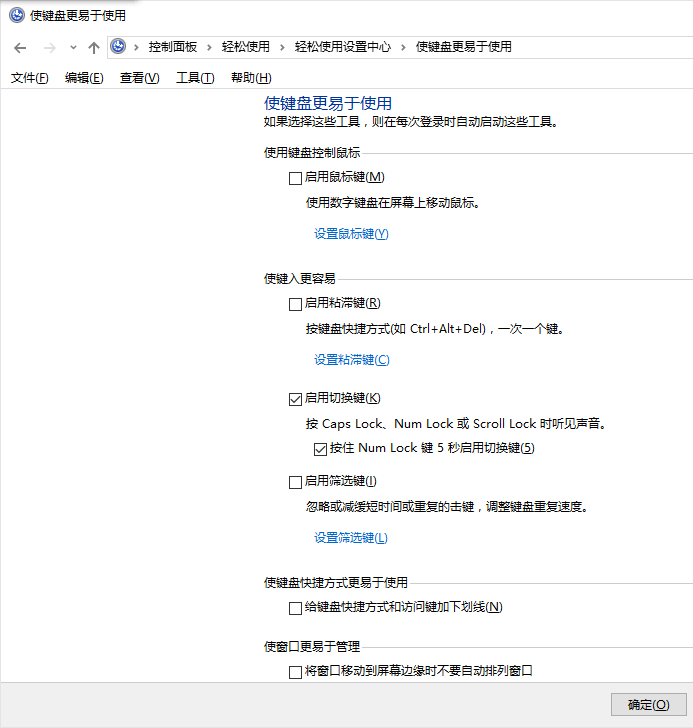Tick the 启用粘滞键 checkbox

[x=295, y=304]
